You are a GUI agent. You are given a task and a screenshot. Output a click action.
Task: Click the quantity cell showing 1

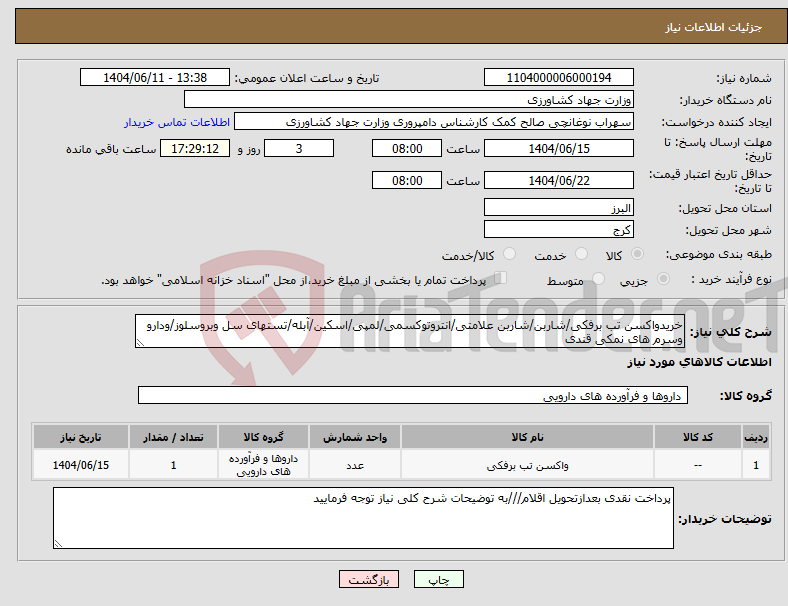[x=173, y=465]
